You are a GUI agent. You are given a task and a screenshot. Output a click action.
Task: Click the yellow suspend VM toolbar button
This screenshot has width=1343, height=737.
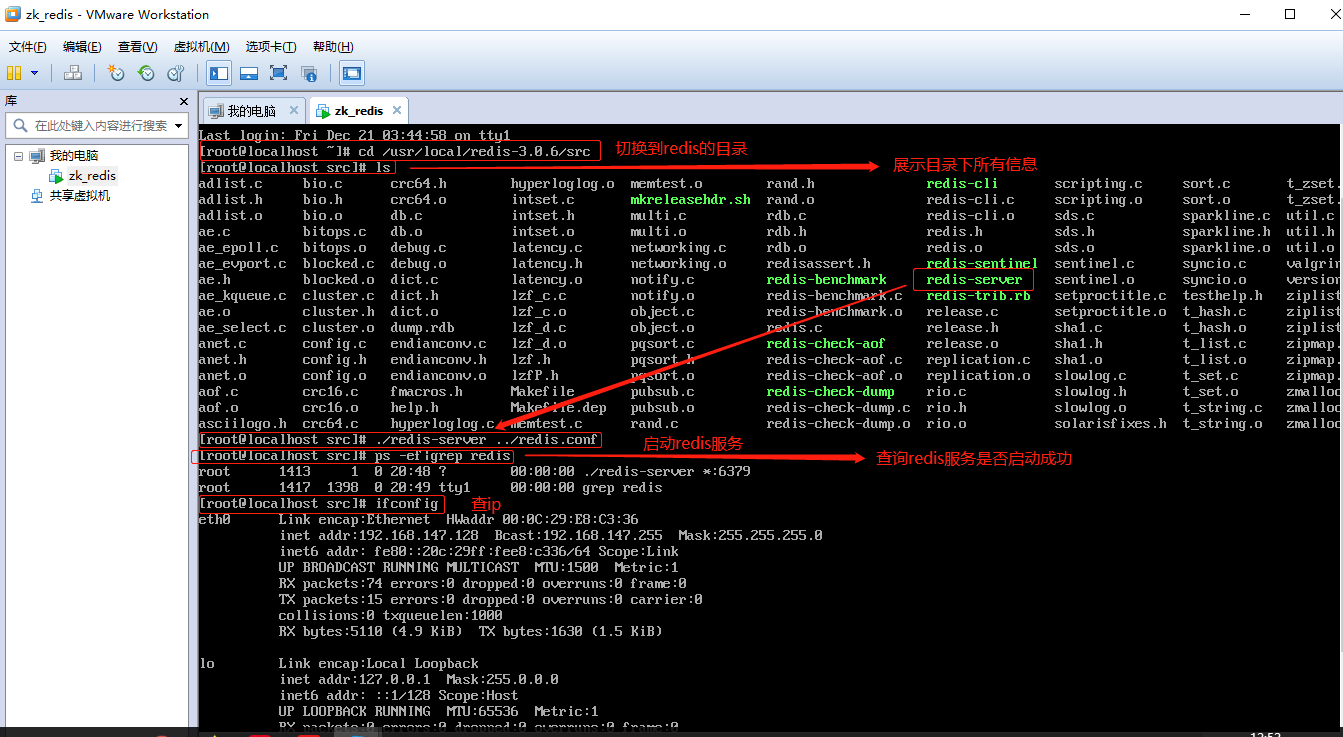pos(14,73)
